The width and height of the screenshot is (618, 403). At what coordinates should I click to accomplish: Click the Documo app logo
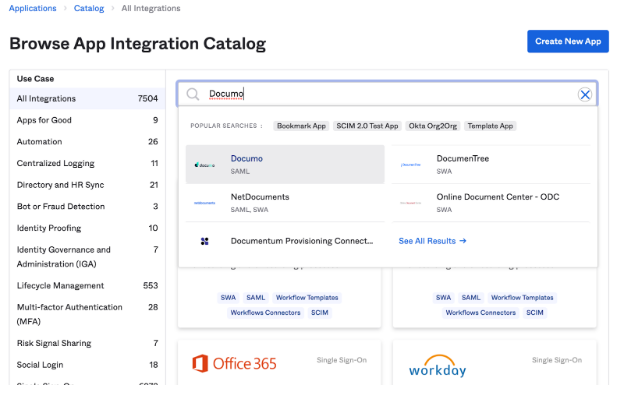point(205,165)
